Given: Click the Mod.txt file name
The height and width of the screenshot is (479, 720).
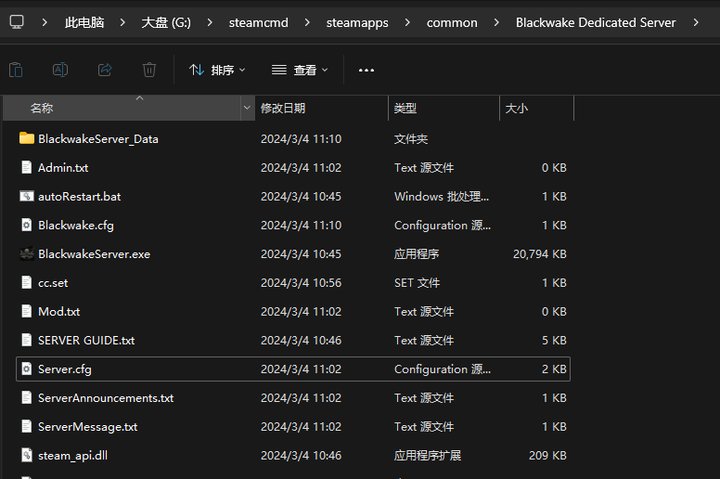Looking at the screenshot, I should coord(59,312).
